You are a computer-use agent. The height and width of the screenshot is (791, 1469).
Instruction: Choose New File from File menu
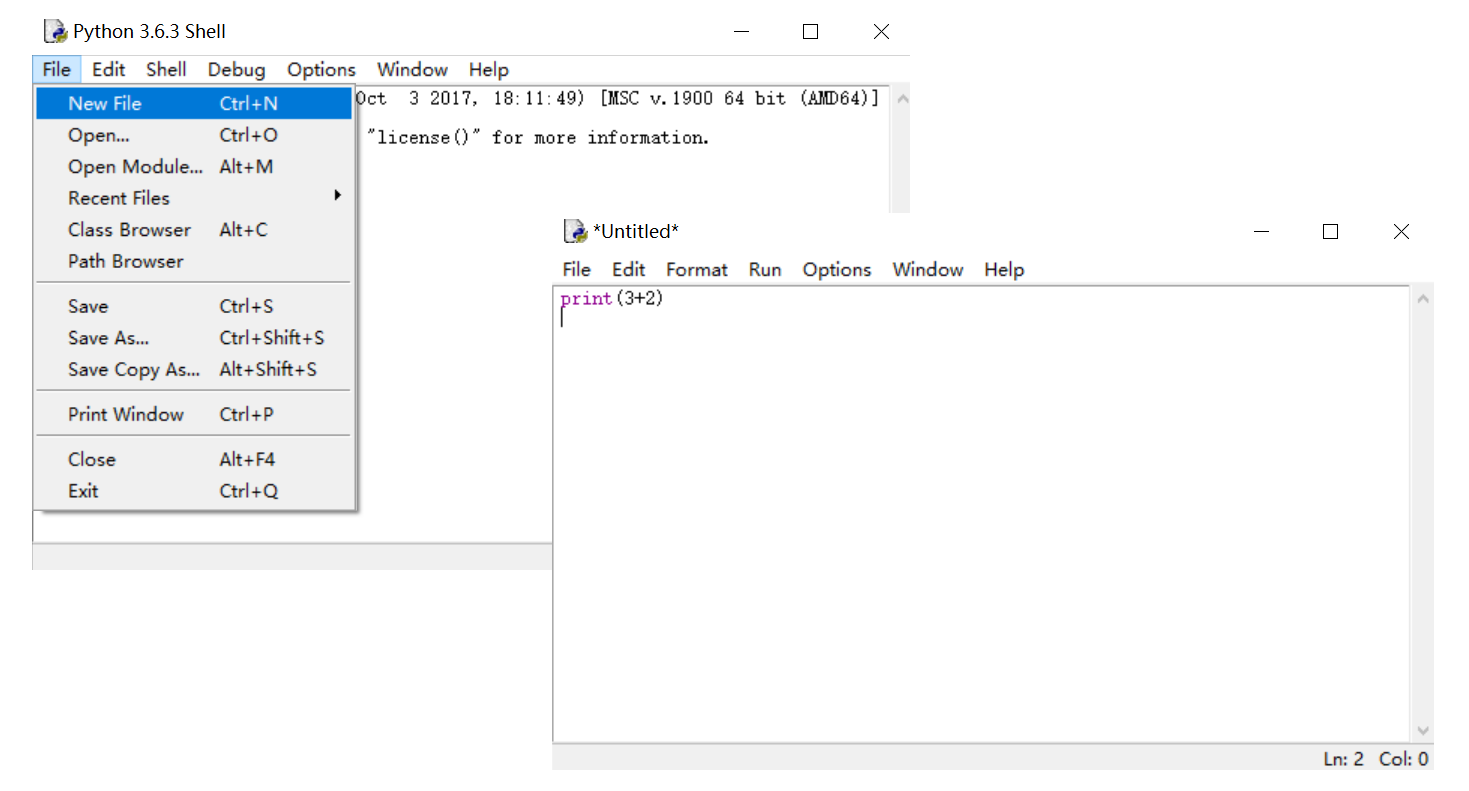click(x=194, y=103)
